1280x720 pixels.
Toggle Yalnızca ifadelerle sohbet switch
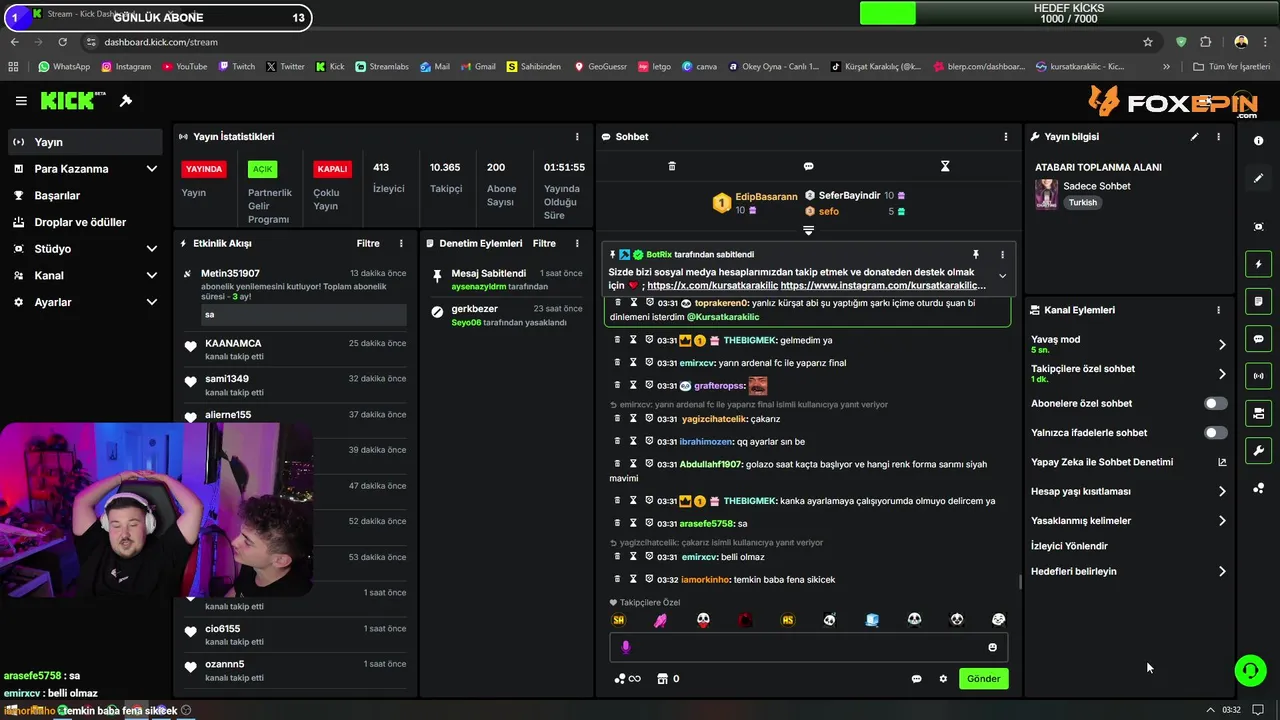(x=1215, y=433)
